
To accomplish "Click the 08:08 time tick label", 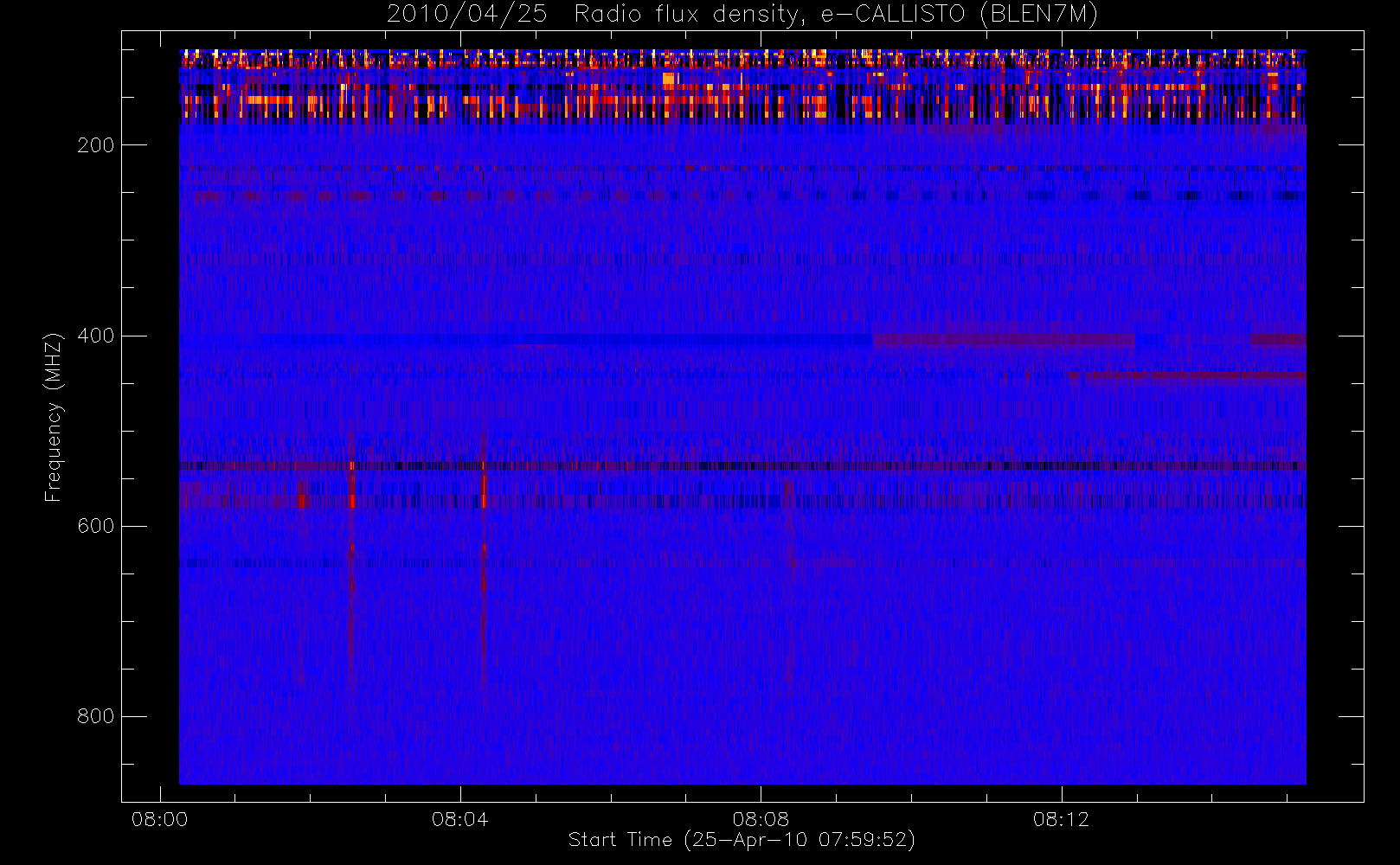I will (761, 819).
